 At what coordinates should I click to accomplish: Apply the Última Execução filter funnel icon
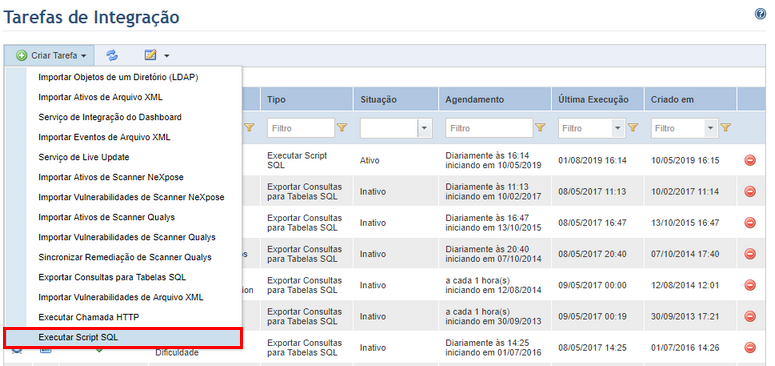pos(632,128)
